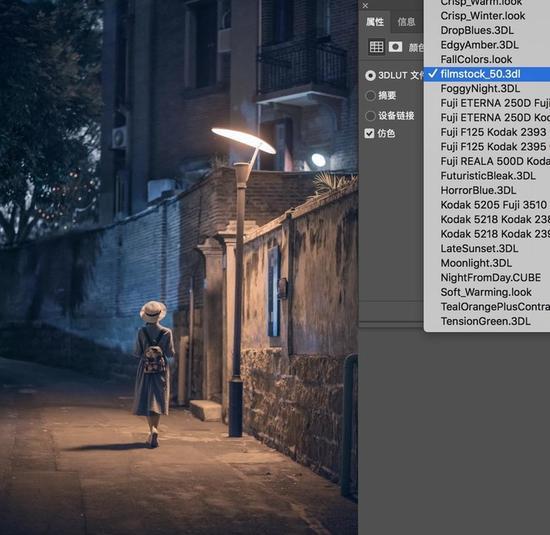Choose Crisp_Warm.look from the list
550x535 pixels.
coord(487,3)
